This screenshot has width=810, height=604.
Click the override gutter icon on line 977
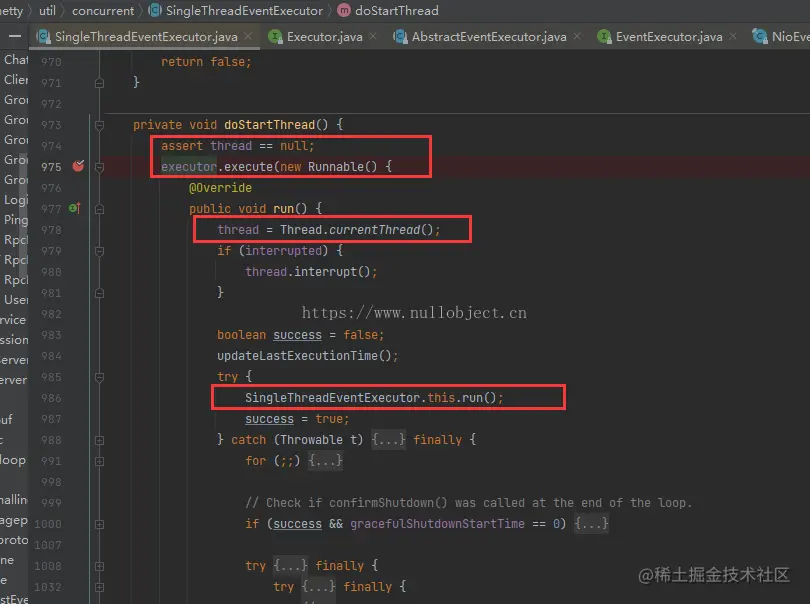tap(75, 208)
